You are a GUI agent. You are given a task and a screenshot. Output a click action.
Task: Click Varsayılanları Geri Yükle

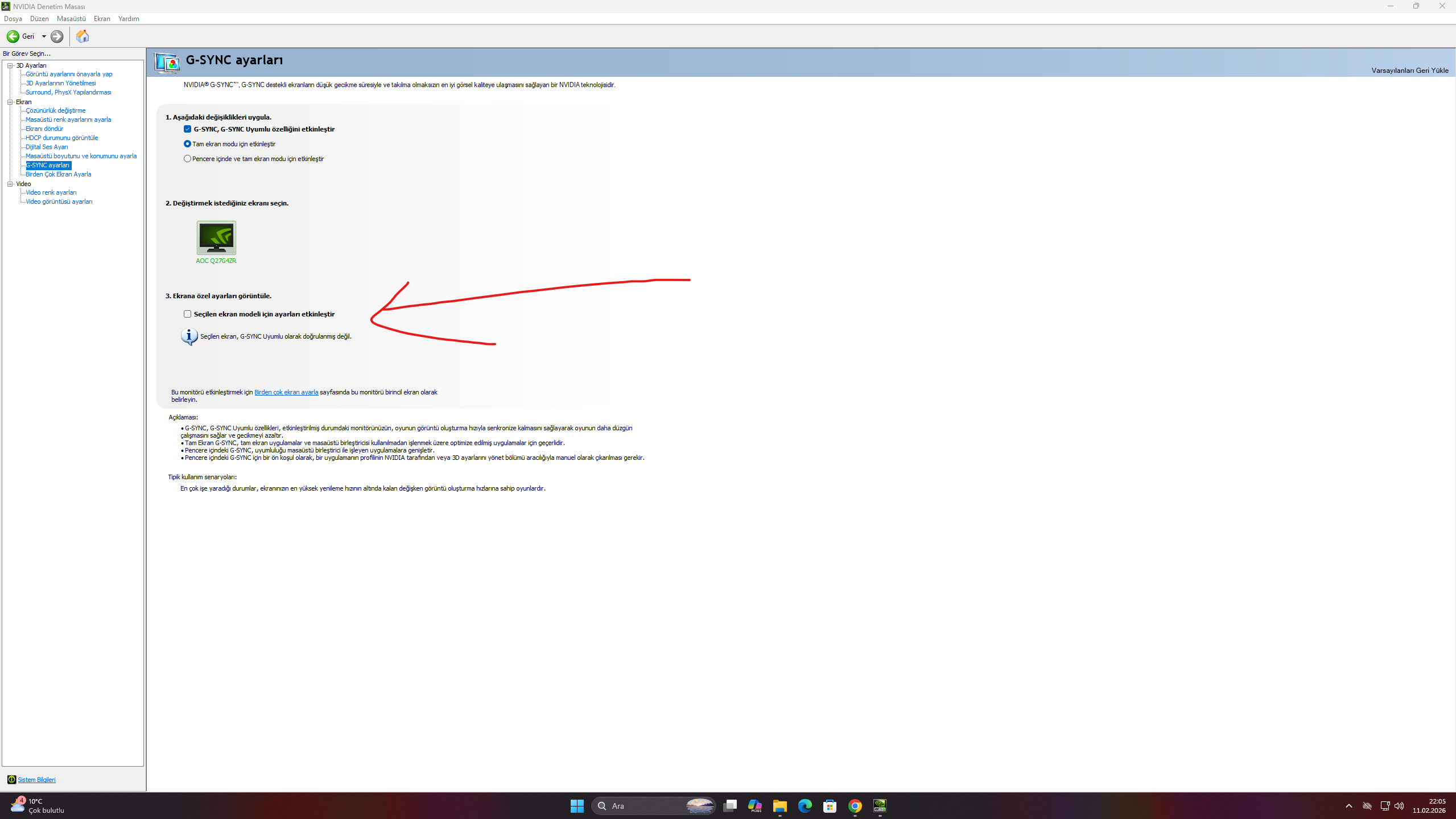click(x=1409, y=71)
